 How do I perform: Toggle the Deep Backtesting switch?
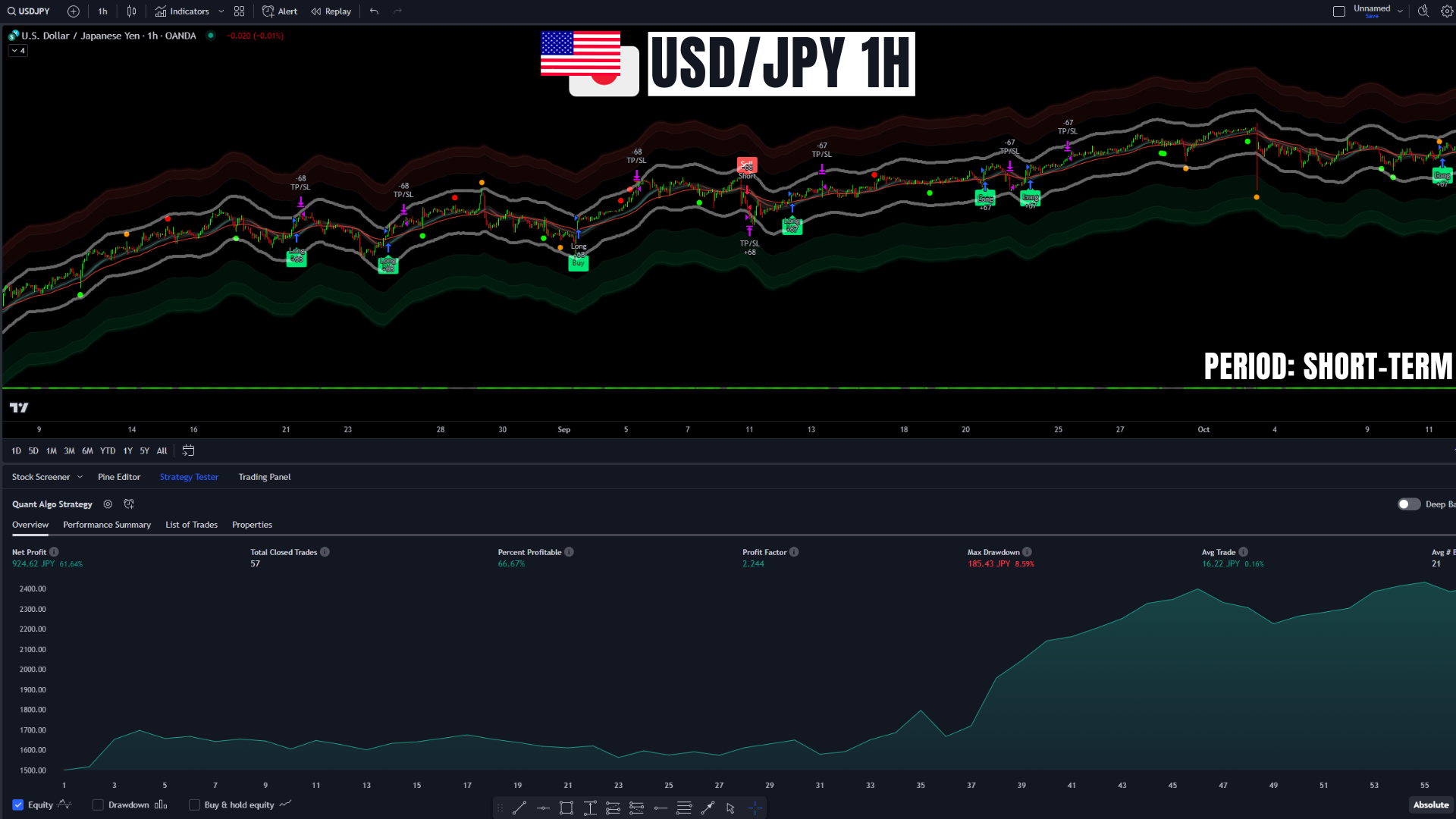[1408, 504]
